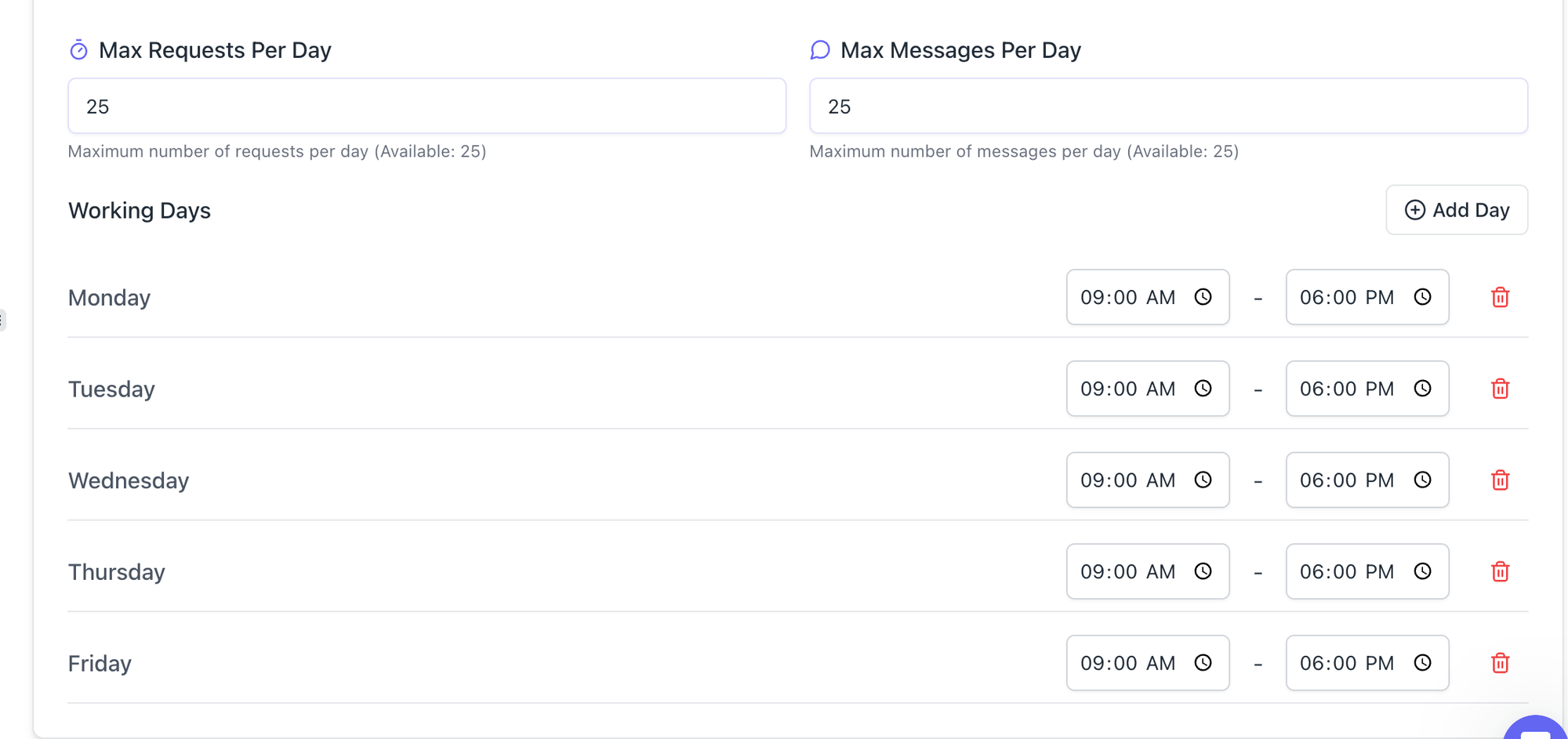Delete the Monday working day row
The width and height of the screenshot is (1568, 739).
[x=1500, y=298]
